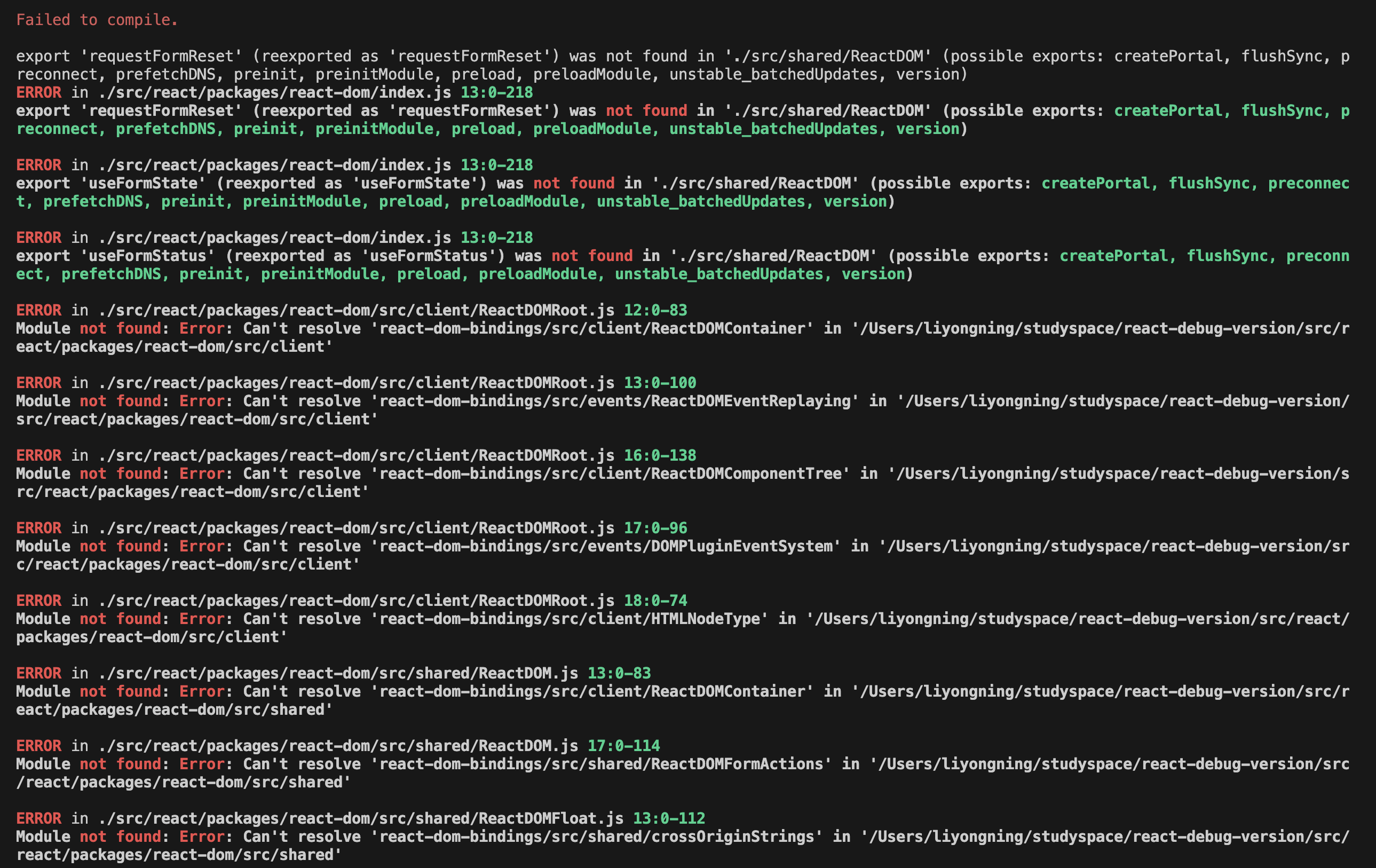1376x868 pixels.
Task: Click the ReactDOMRoot.js 16:0-138 file path
Action: coord(356,455)
